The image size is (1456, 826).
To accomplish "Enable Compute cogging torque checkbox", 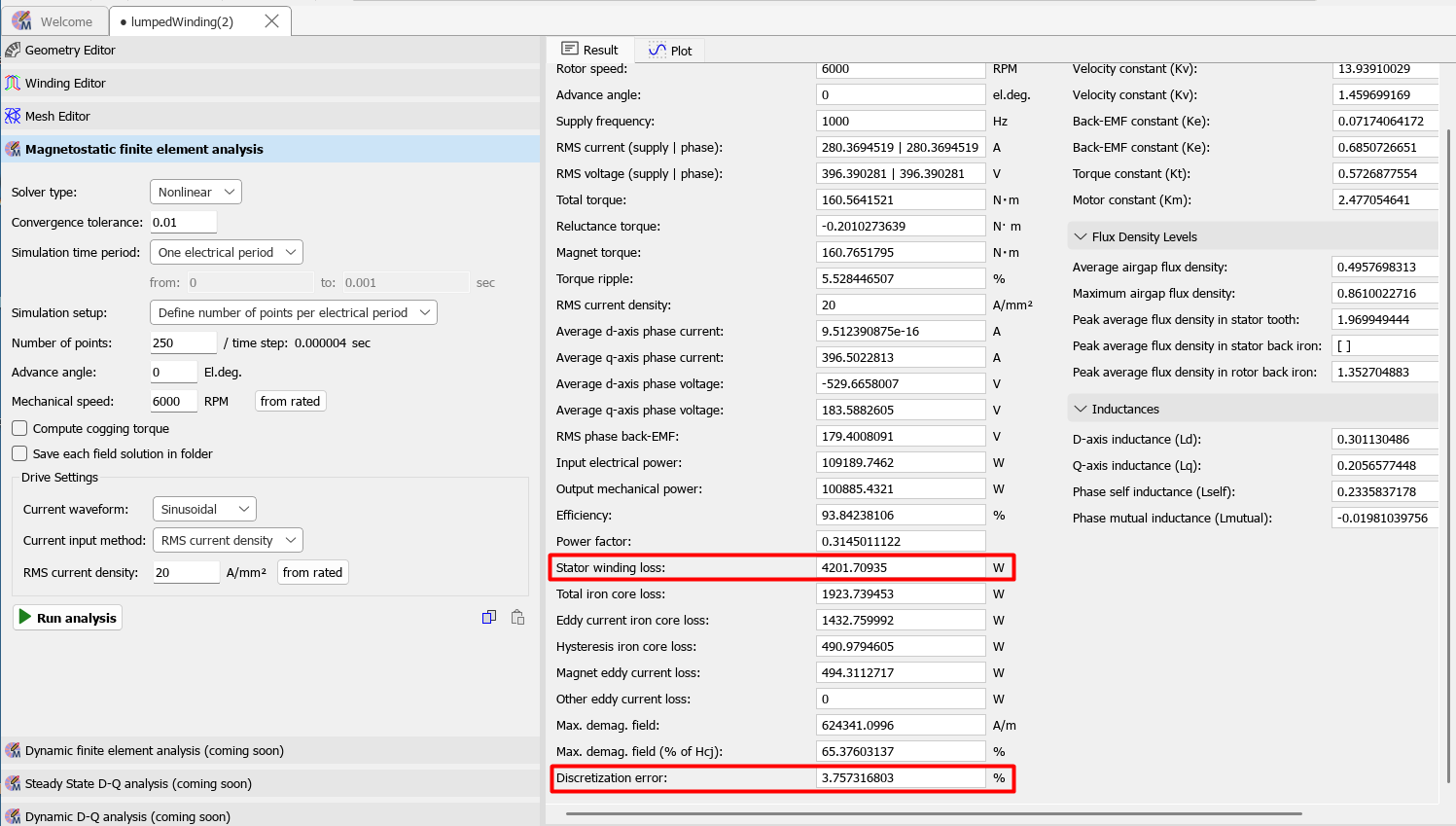I will 19,428.
